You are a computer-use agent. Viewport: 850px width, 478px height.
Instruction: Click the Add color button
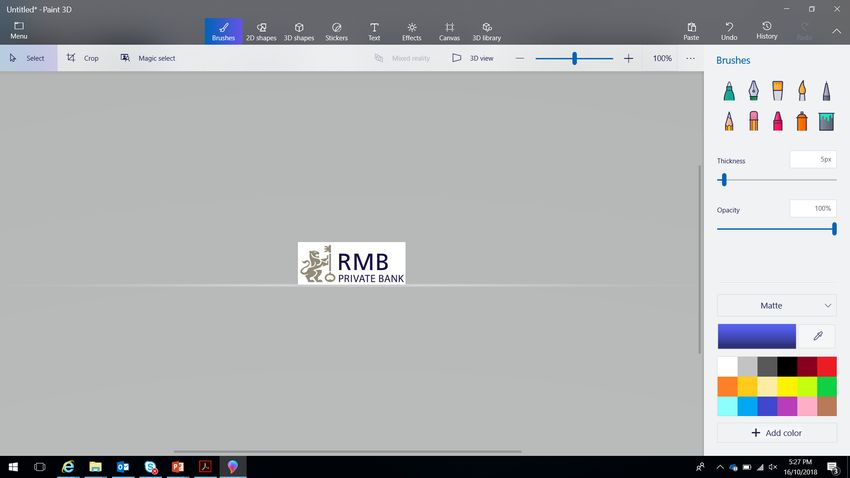coord(777,433)
